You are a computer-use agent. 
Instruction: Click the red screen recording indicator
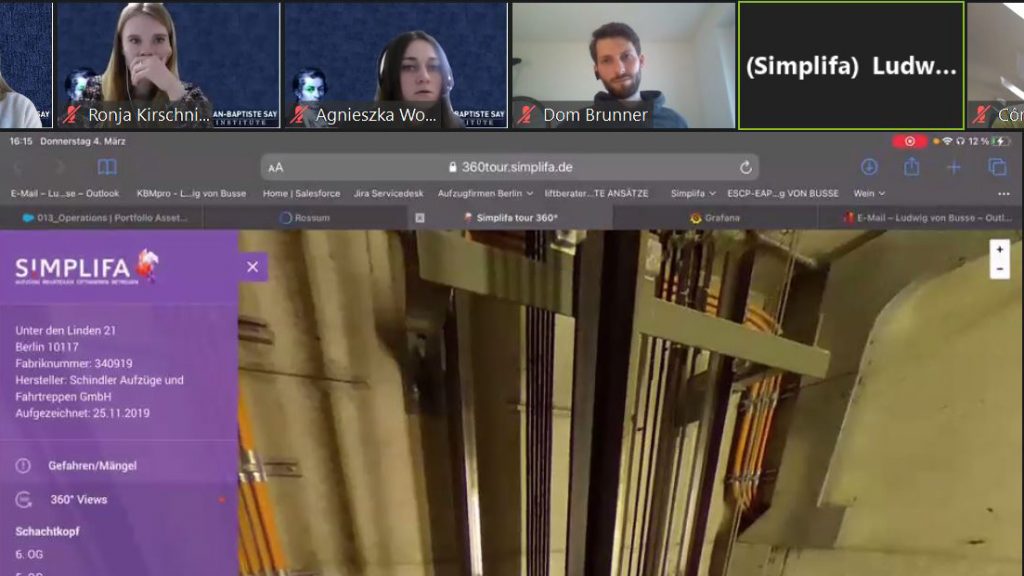click(x=909, y=141)
